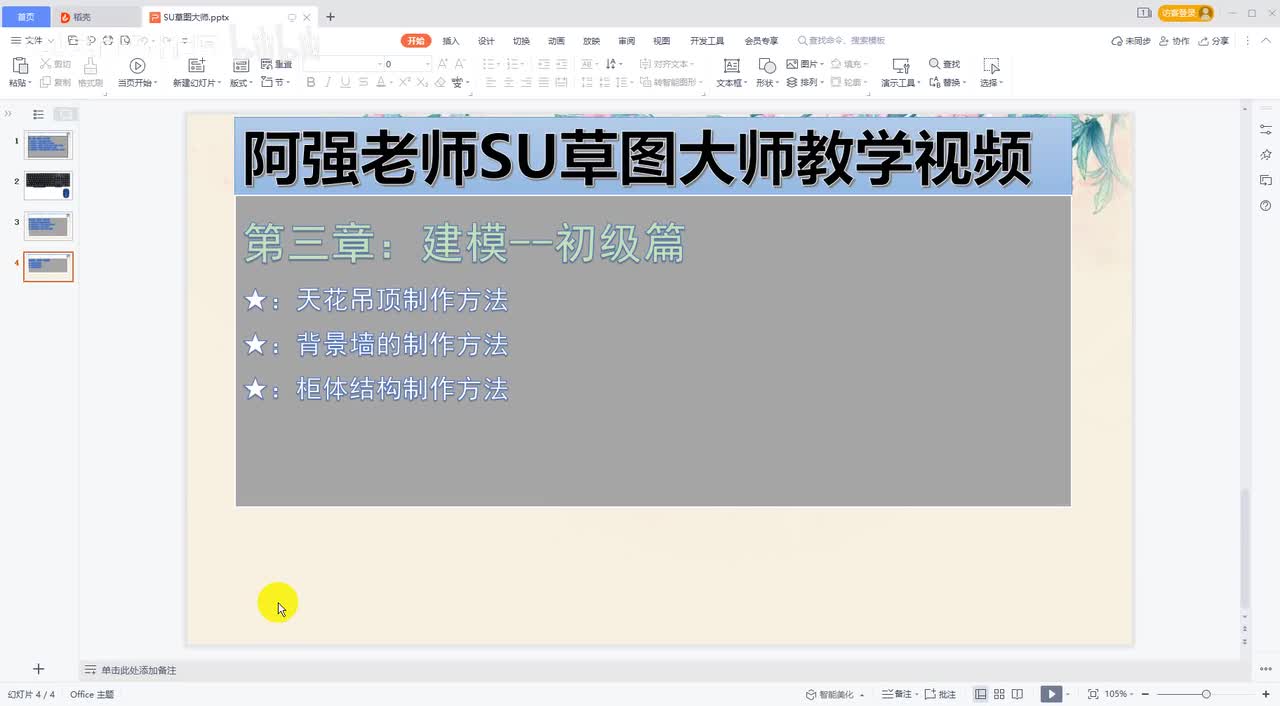
Task: Start slideshow from current slide icon
Action: pyautogui.click(x=138, y=66)
